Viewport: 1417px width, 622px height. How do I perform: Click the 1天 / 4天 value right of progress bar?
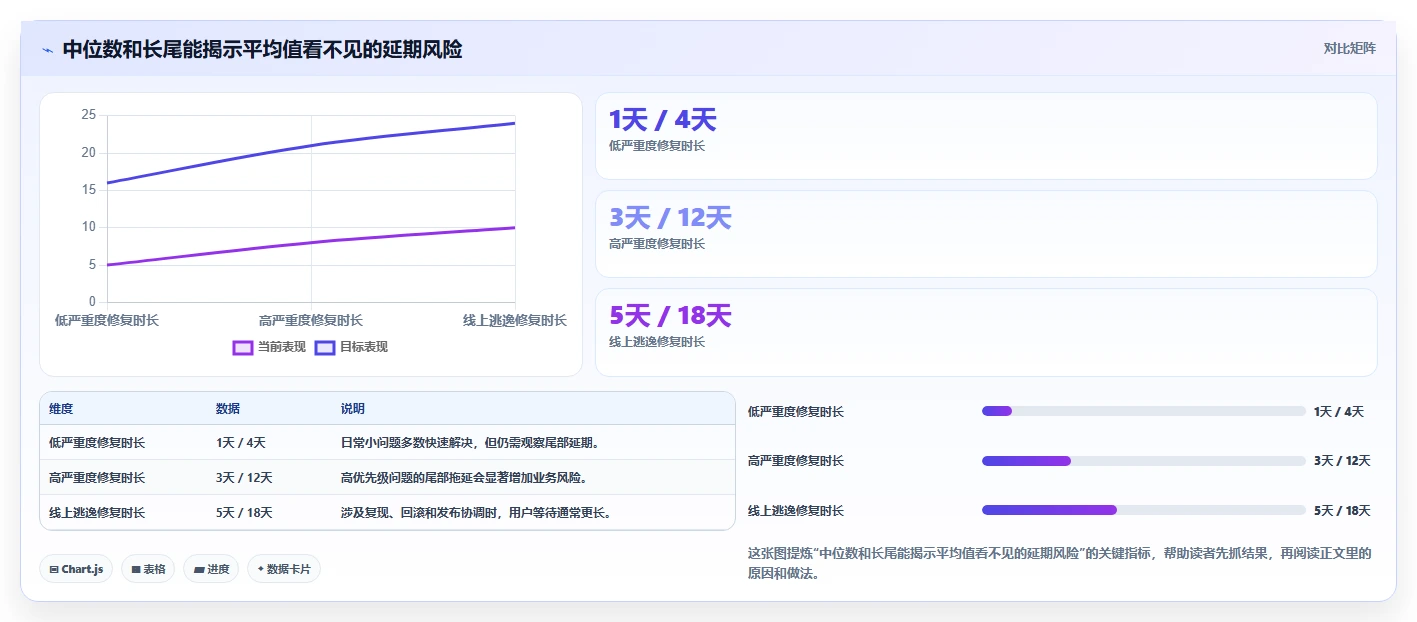[x=1339, y=412]
